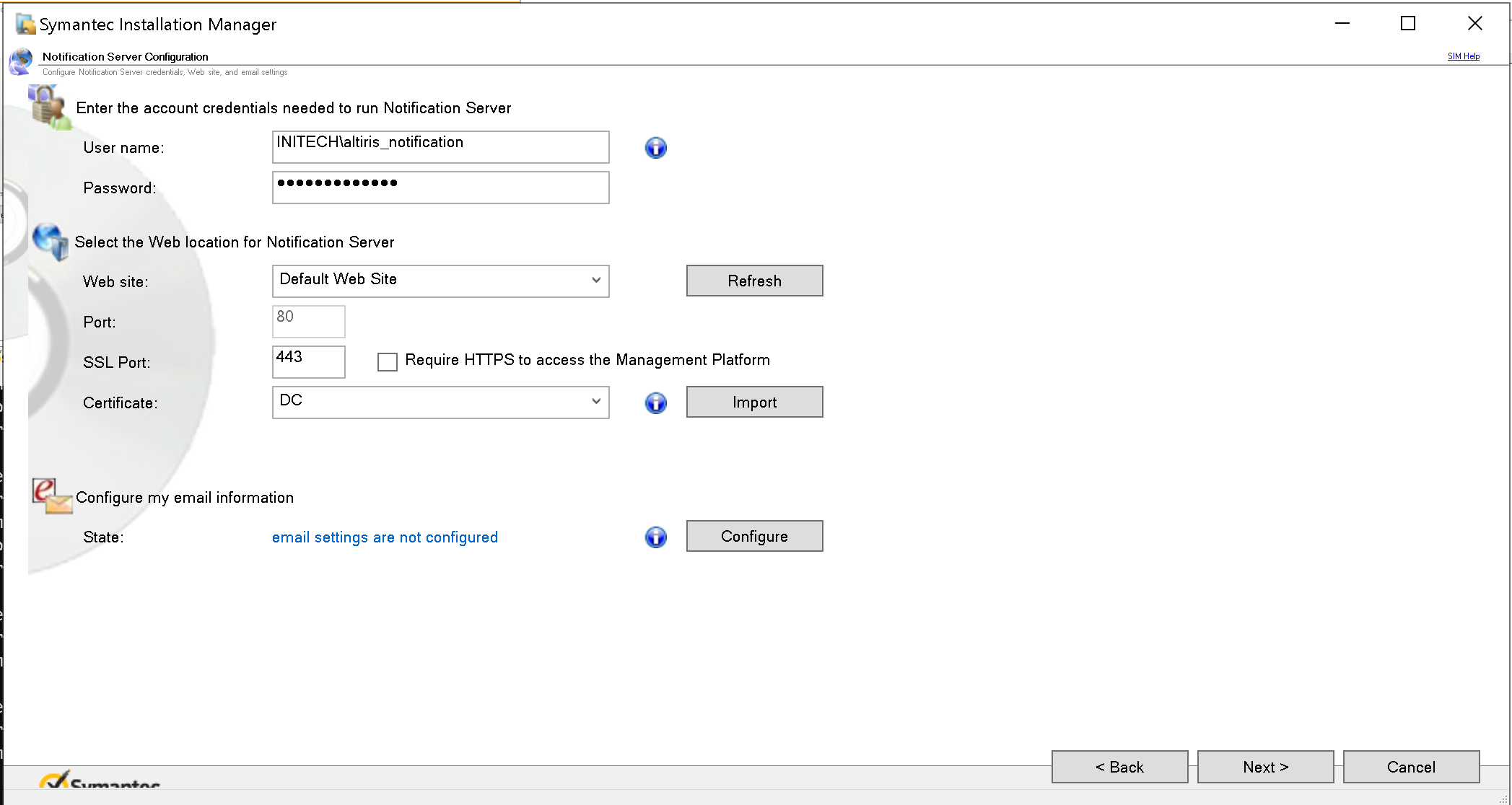
Task: Click the Refresh button
Action: [x=754, y=281]
